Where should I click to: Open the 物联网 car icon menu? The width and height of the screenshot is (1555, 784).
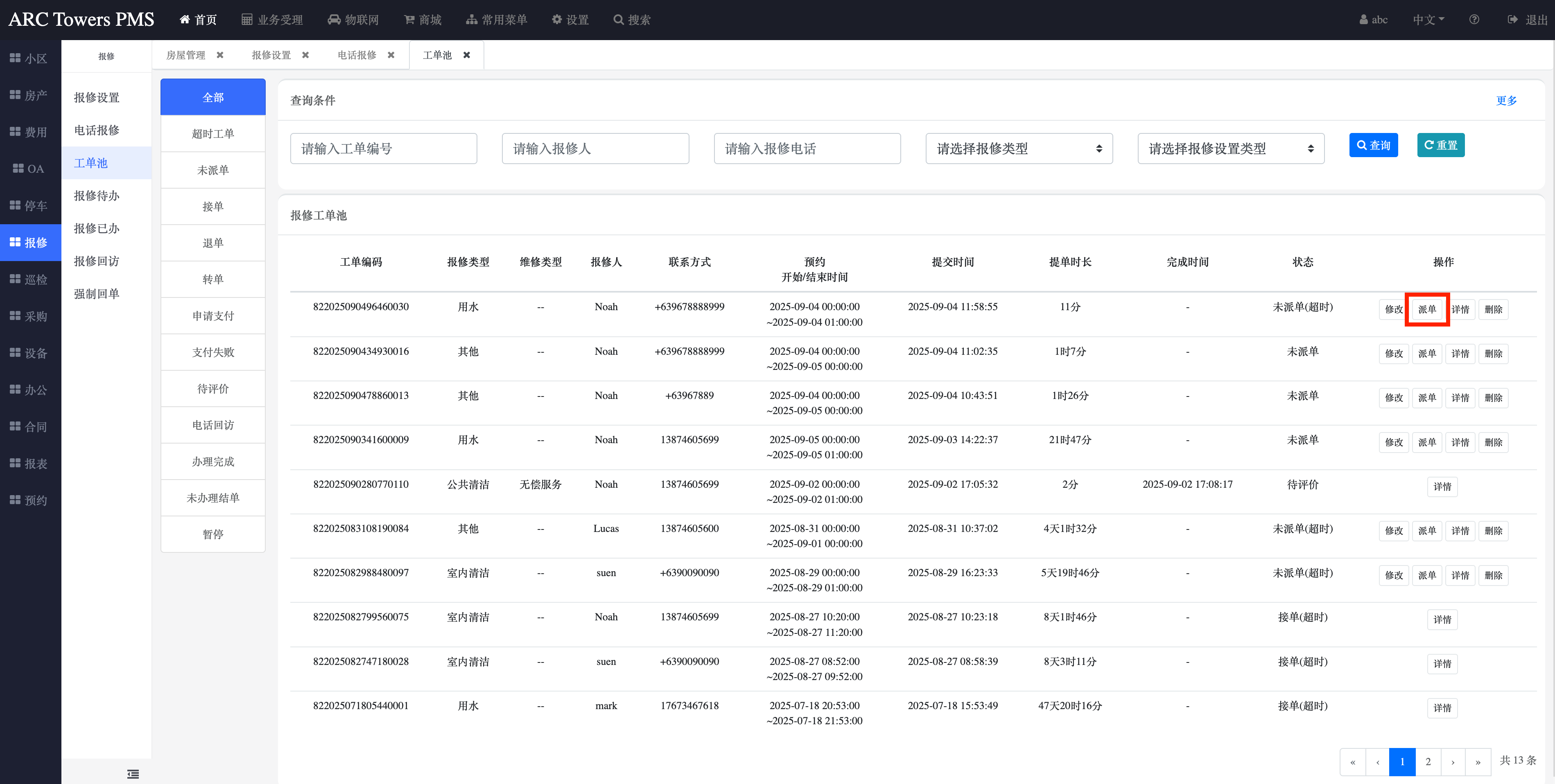pos(334,19)
